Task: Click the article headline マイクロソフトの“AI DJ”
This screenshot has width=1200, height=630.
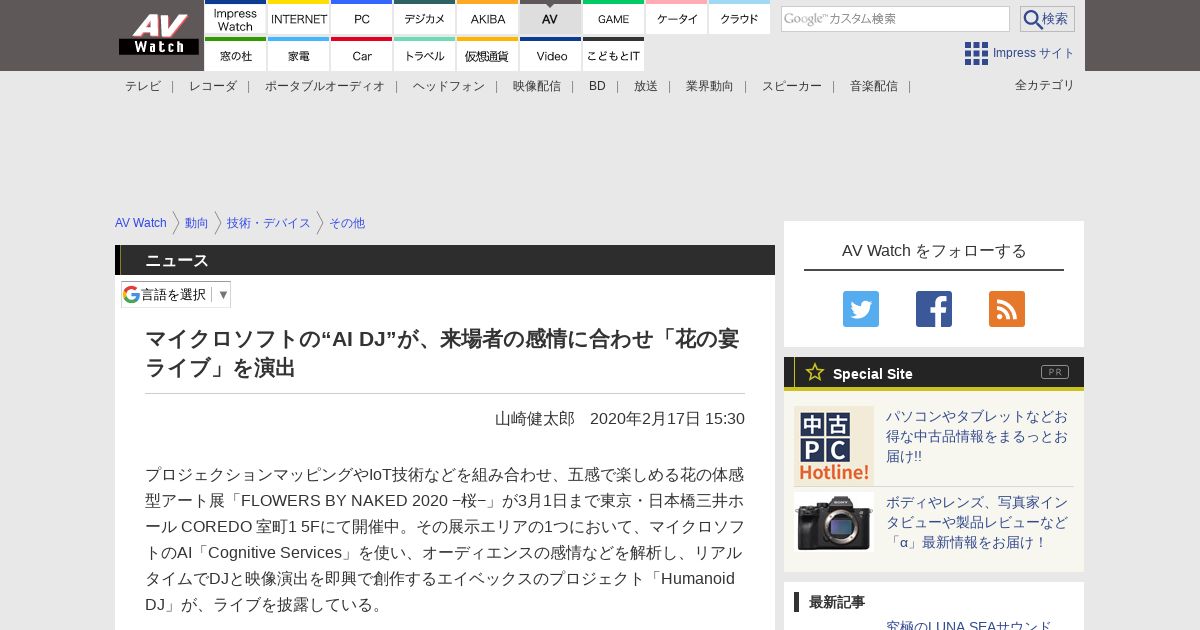Action: [443, 353]
